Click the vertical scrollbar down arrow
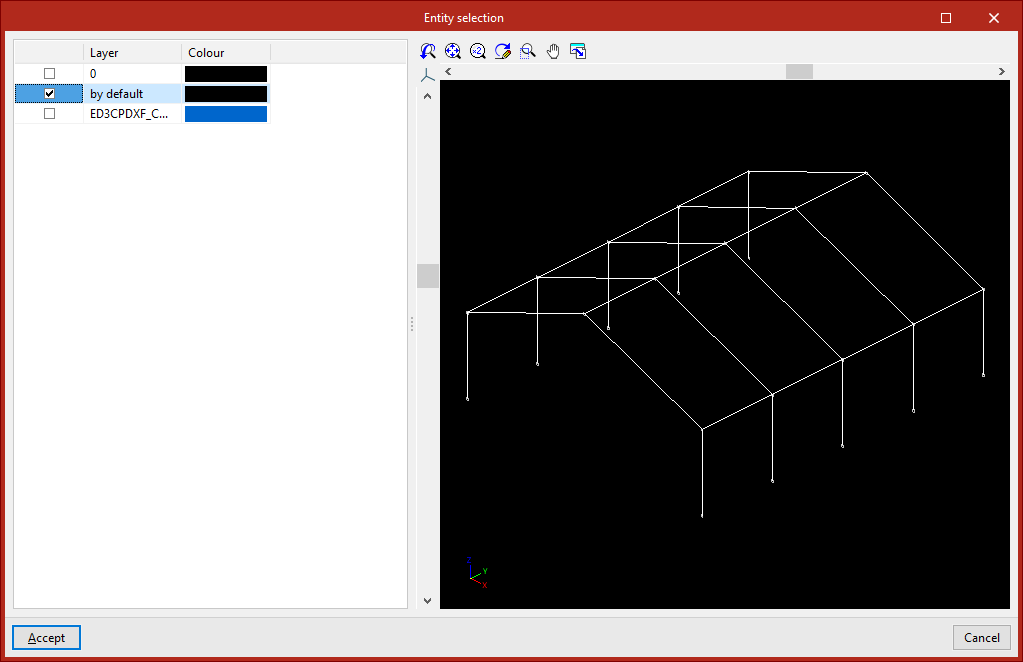1023x662 pixels. (427, 601)
